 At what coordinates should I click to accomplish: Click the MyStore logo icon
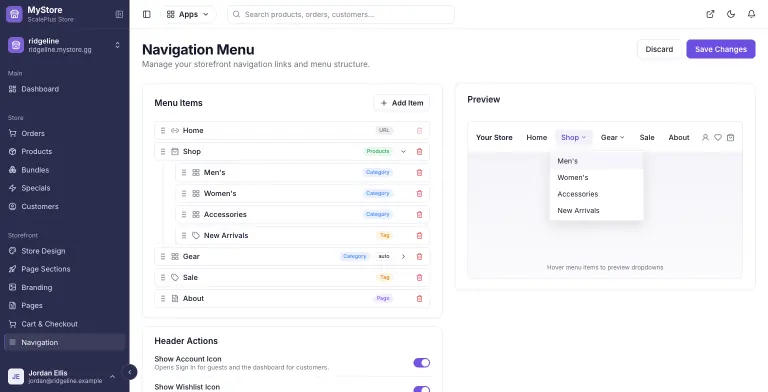14,14
